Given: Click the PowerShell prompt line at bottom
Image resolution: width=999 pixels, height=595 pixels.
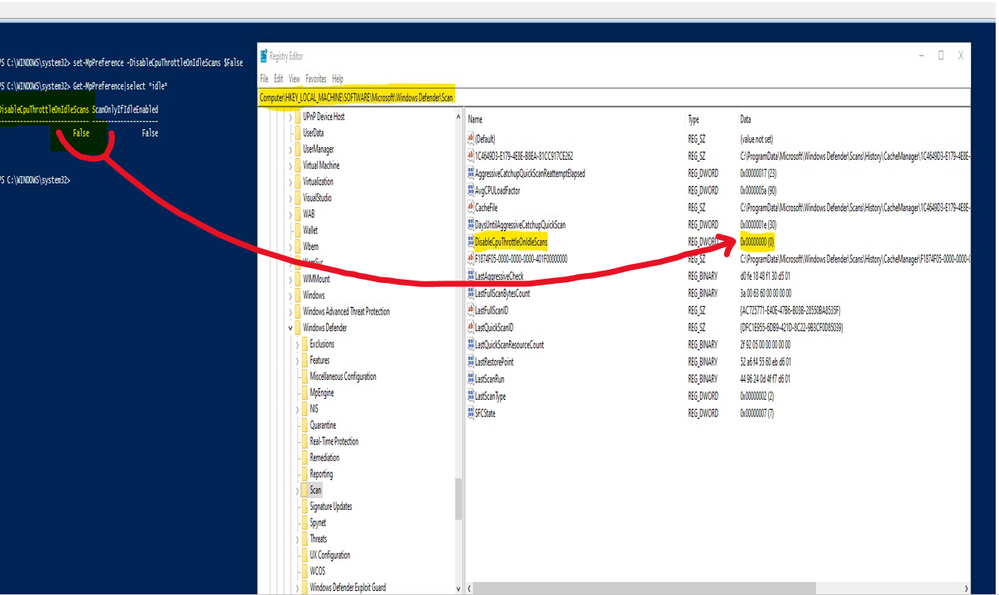Looking at the screenshot, I should [35, 180].
